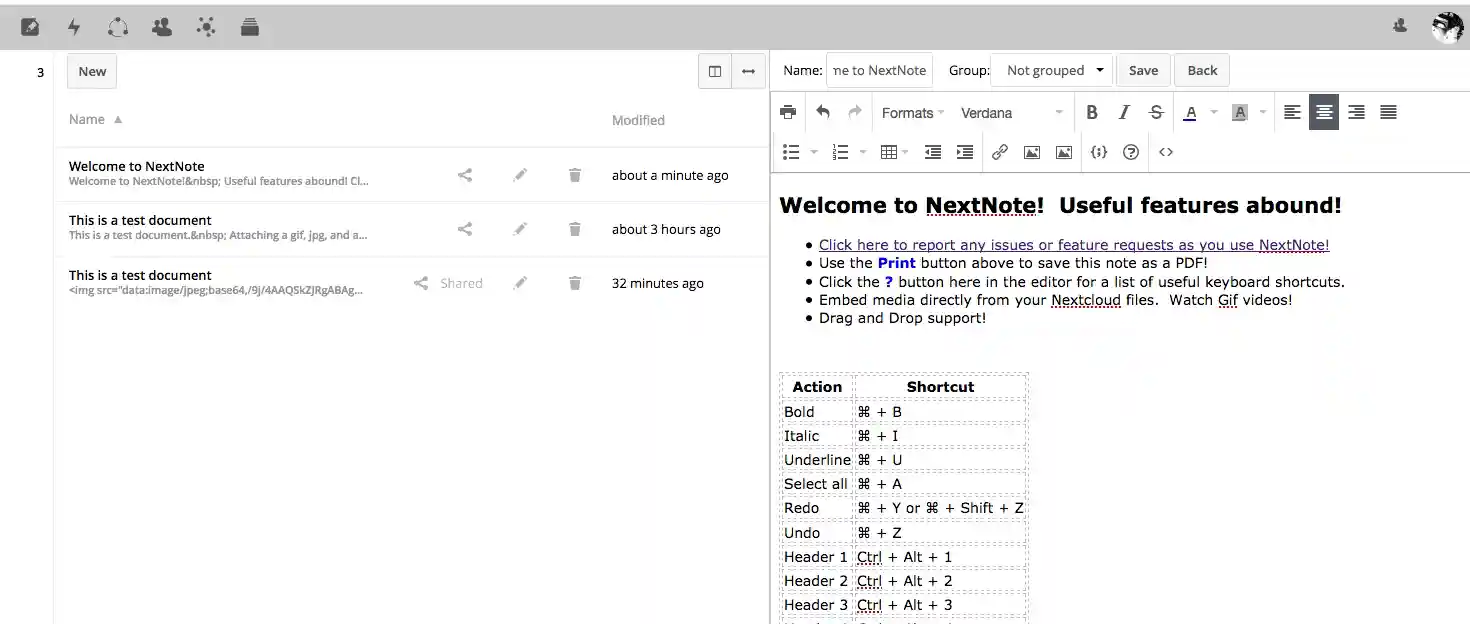Insert an image into the note
This screenshot has height=624, width=1470.
[x=1031, y=152]
